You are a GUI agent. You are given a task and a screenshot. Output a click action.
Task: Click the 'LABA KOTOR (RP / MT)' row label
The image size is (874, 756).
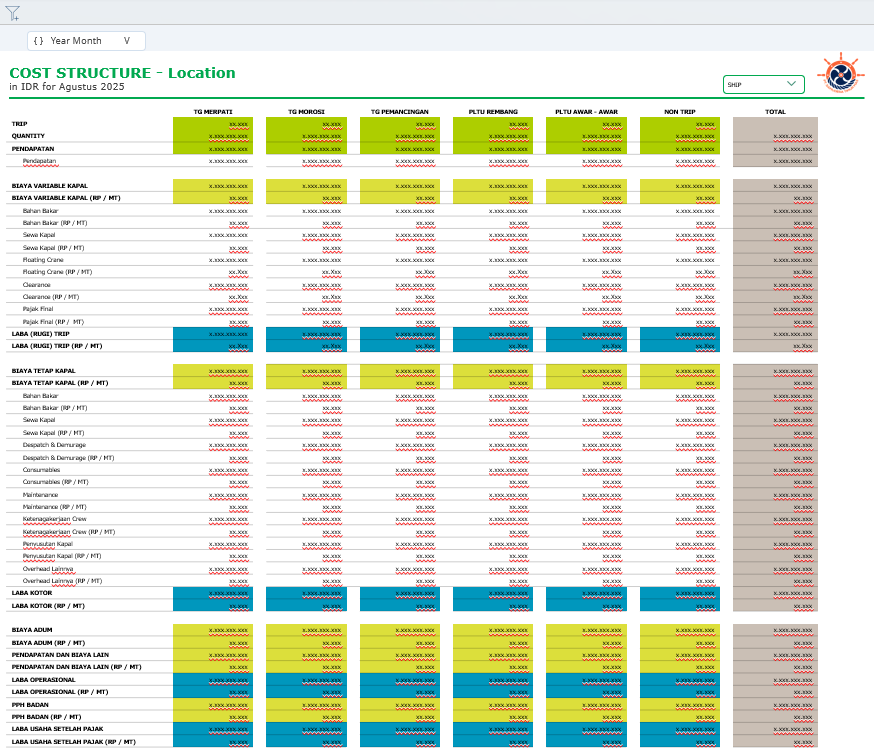(x=48, y=606)
